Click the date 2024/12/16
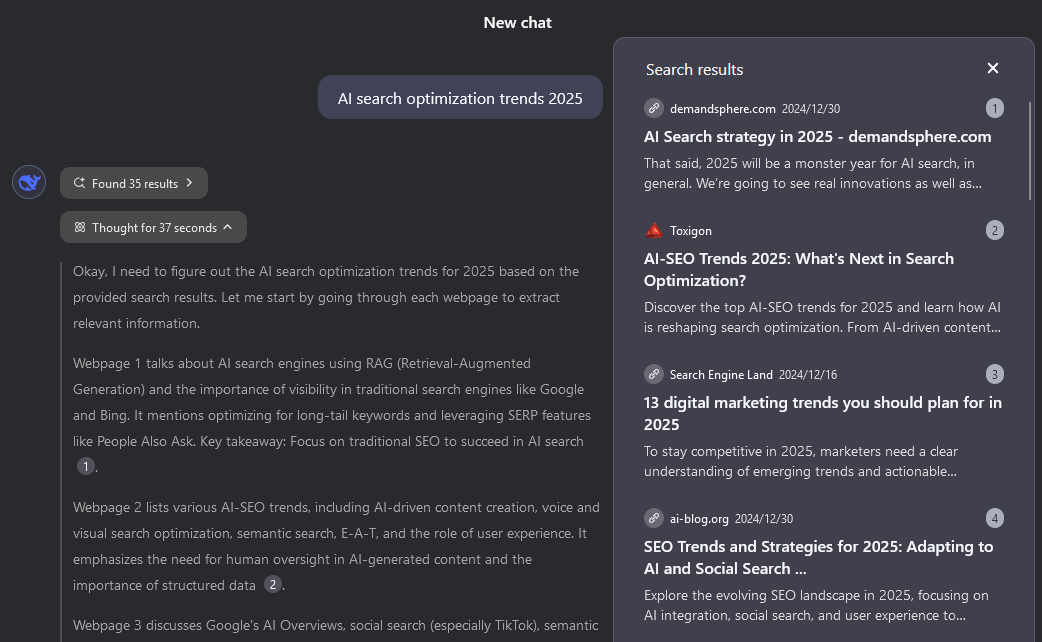 click(807, 375)
